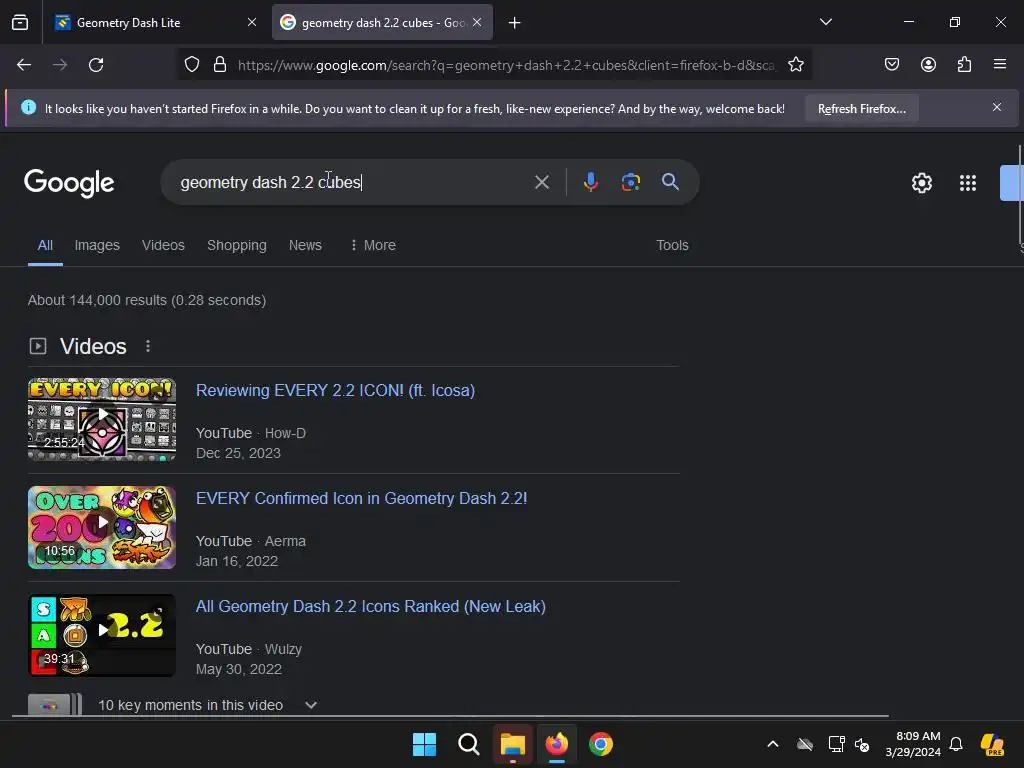Click the About 144,000 results text
This screenshot has width=1024, height=768.
coord(147,300)
